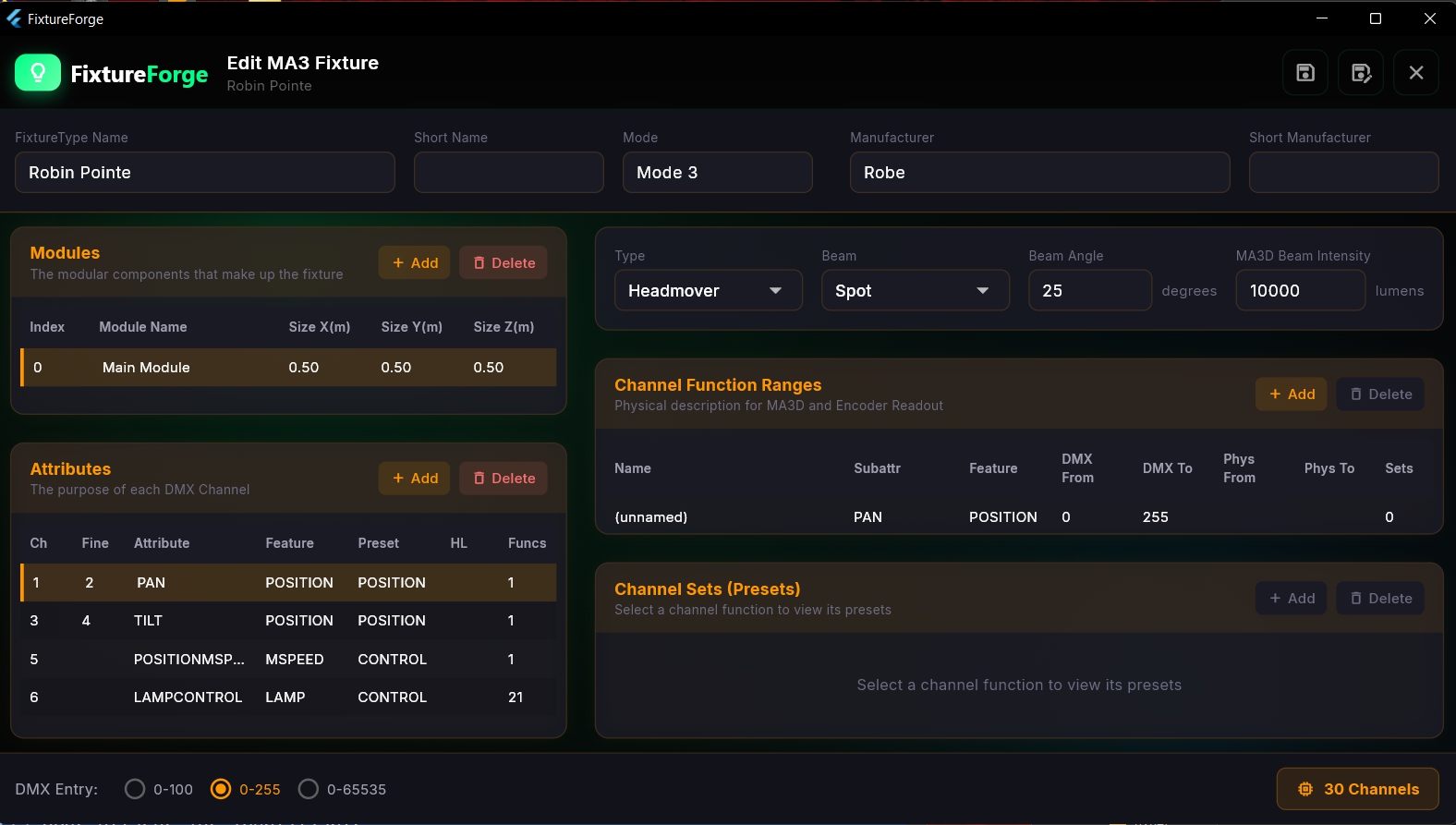Screen dimensions: 1456x825
Task: Select the 0-100 DMX entry option
Action: [135, 789]
